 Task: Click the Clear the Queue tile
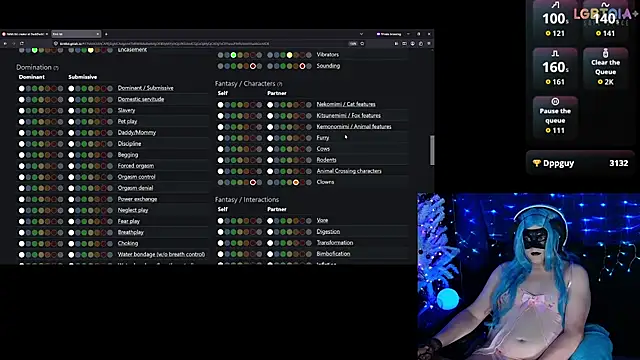pos(605,68)
